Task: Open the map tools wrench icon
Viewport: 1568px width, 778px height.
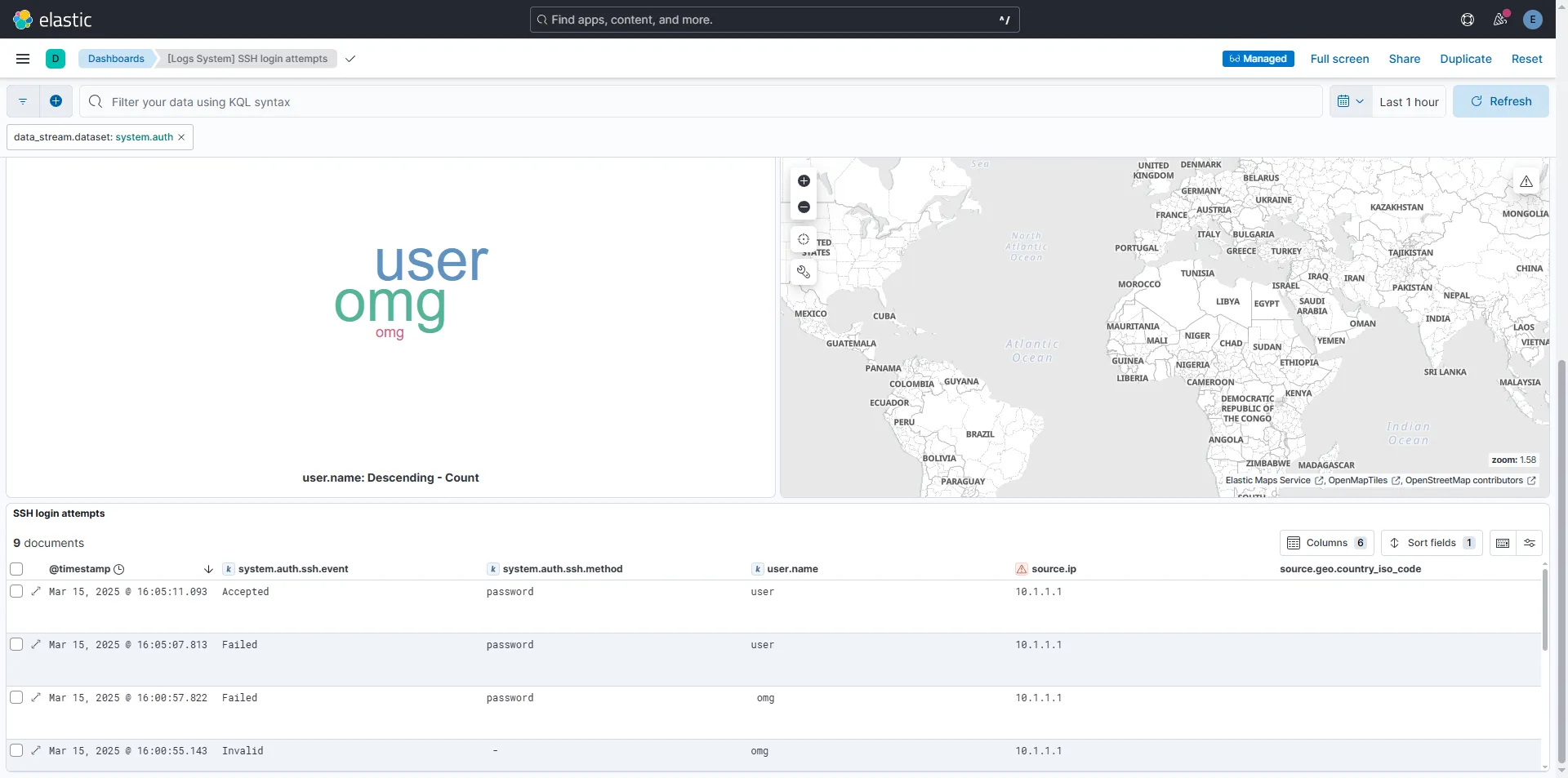Action: coord(804,272)
